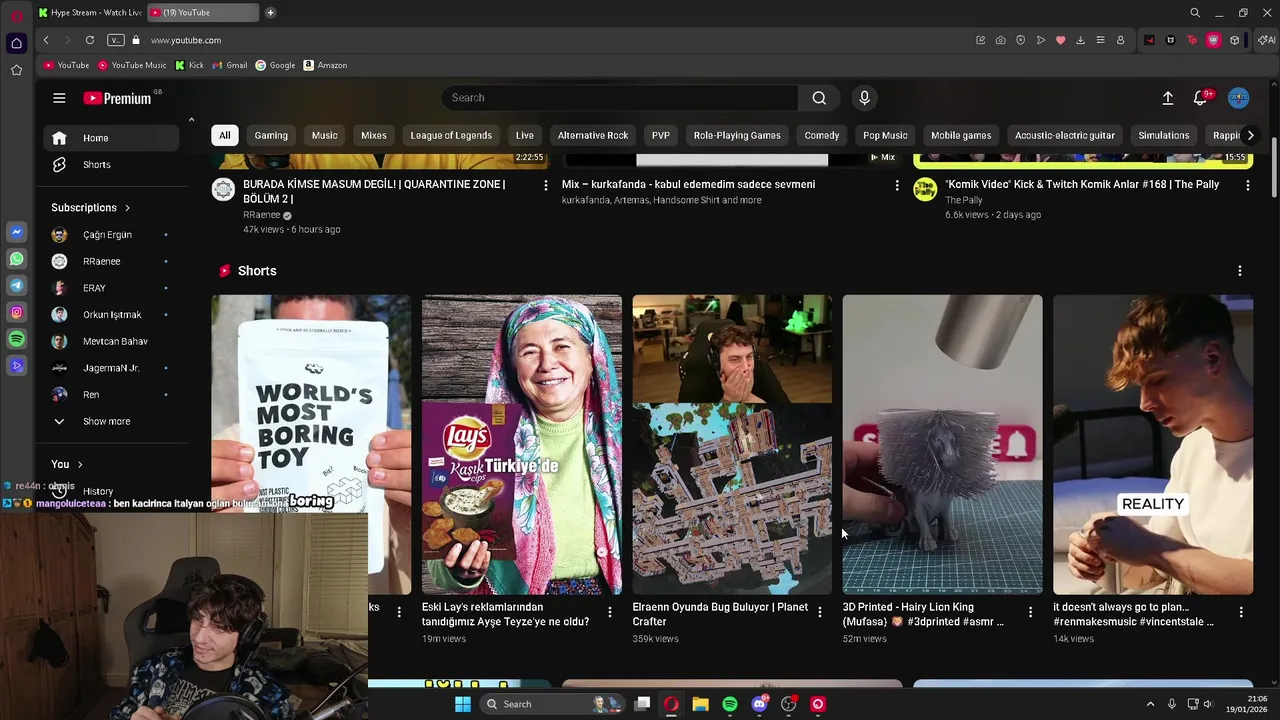The width and height of the screenshot is (1280, 720).
Task: Open Discord from Windows taskbar
Action: tap(759, 704)
